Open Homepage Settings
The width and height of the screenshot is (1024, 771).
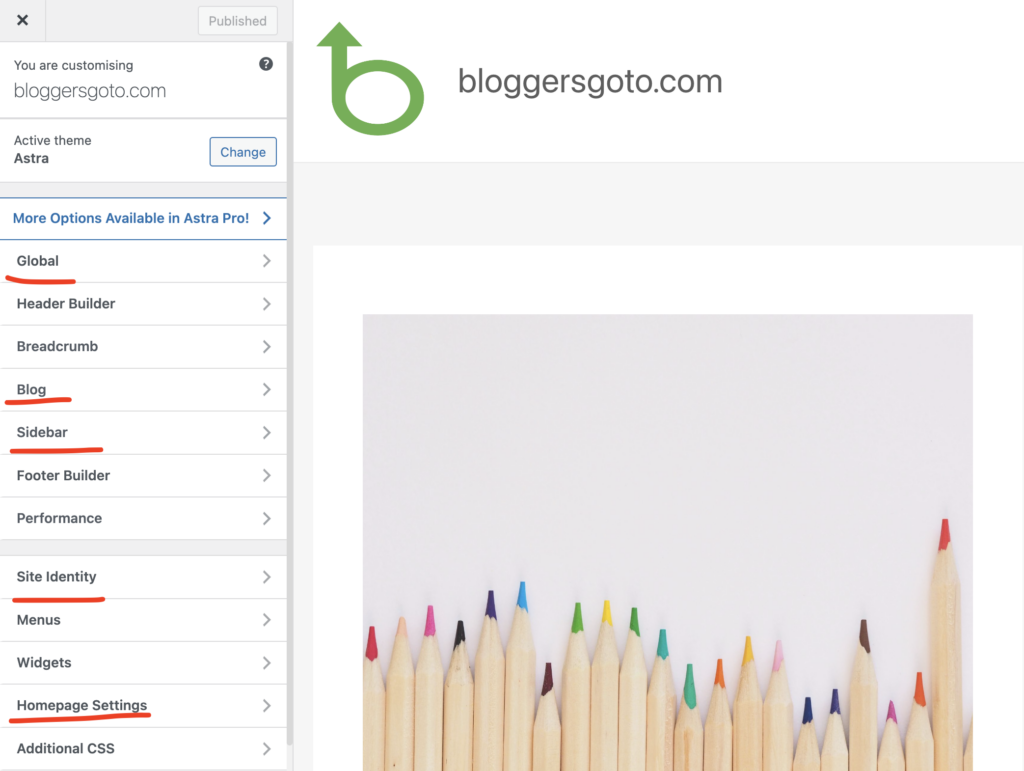tap(143, 706)
